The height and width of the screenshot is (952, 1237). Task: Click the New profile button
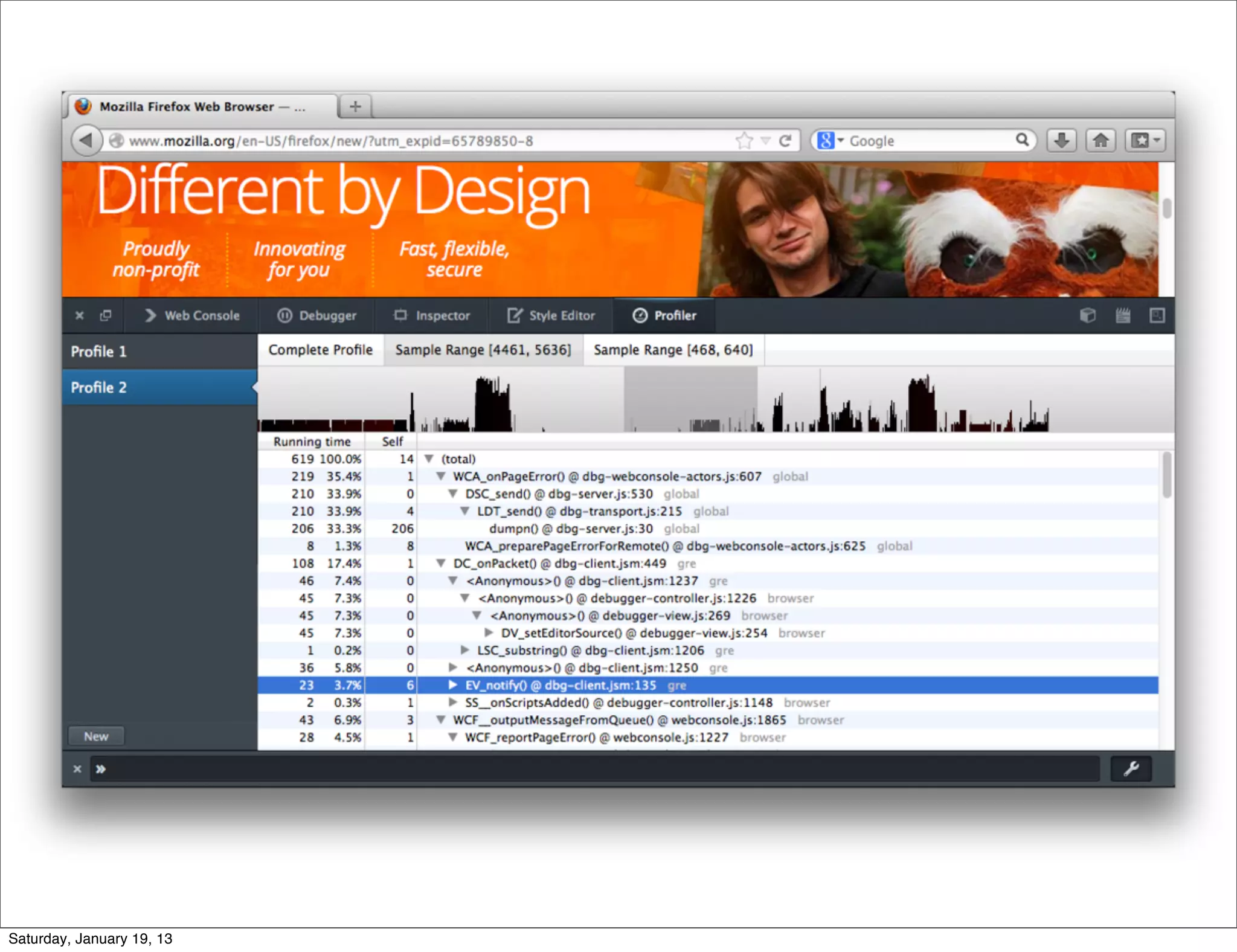(96, 736)
